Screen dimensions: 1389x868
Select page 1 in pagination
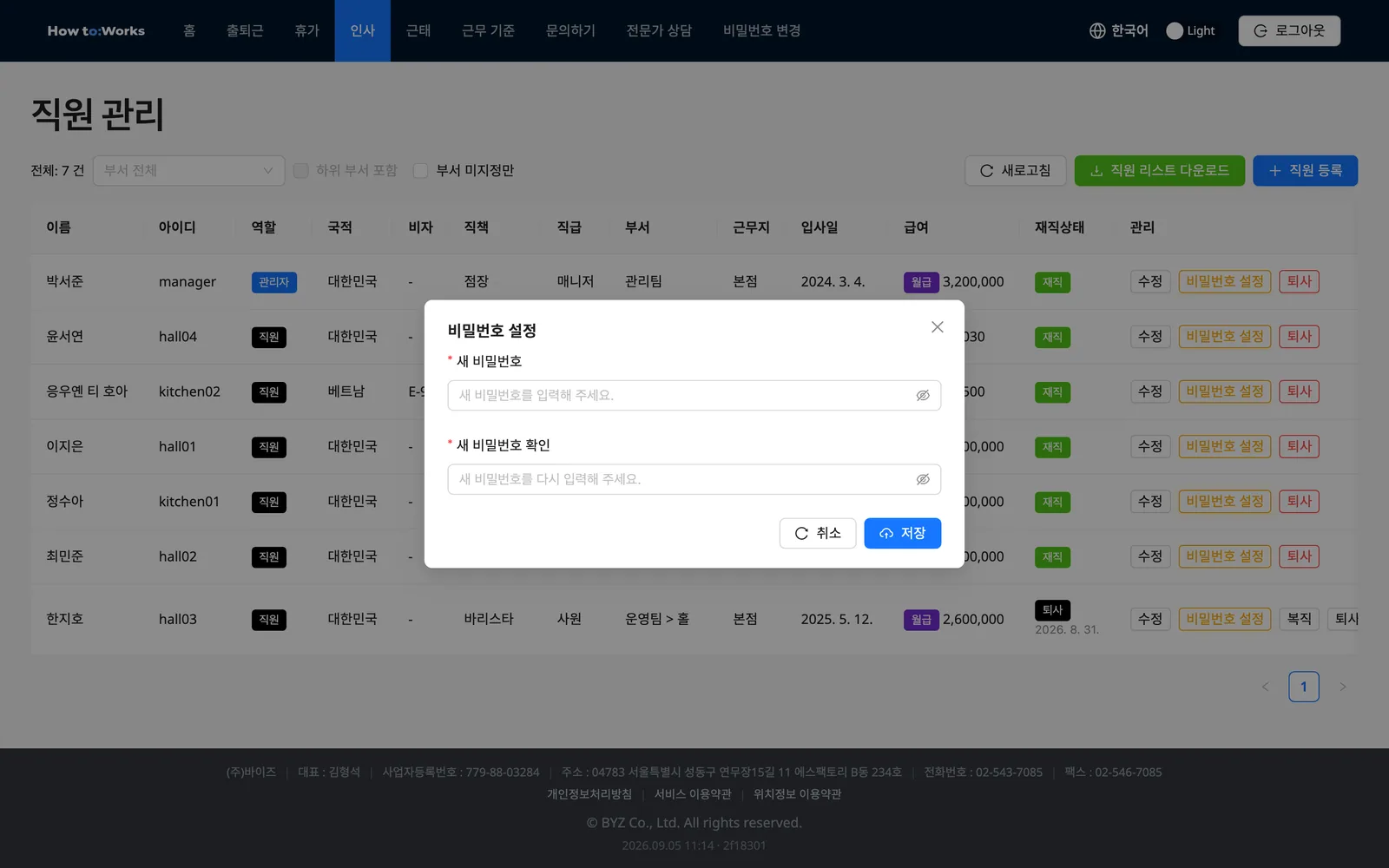click(x=1303, y=687)
